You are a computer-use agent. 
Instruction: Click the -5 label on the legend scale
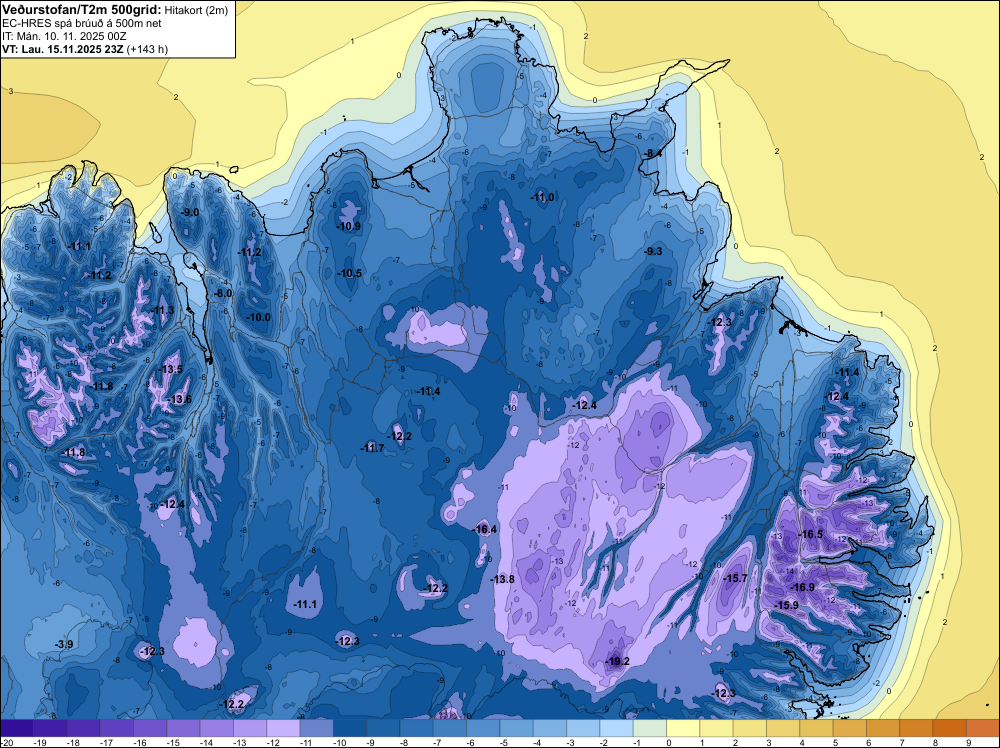point(504,742)
